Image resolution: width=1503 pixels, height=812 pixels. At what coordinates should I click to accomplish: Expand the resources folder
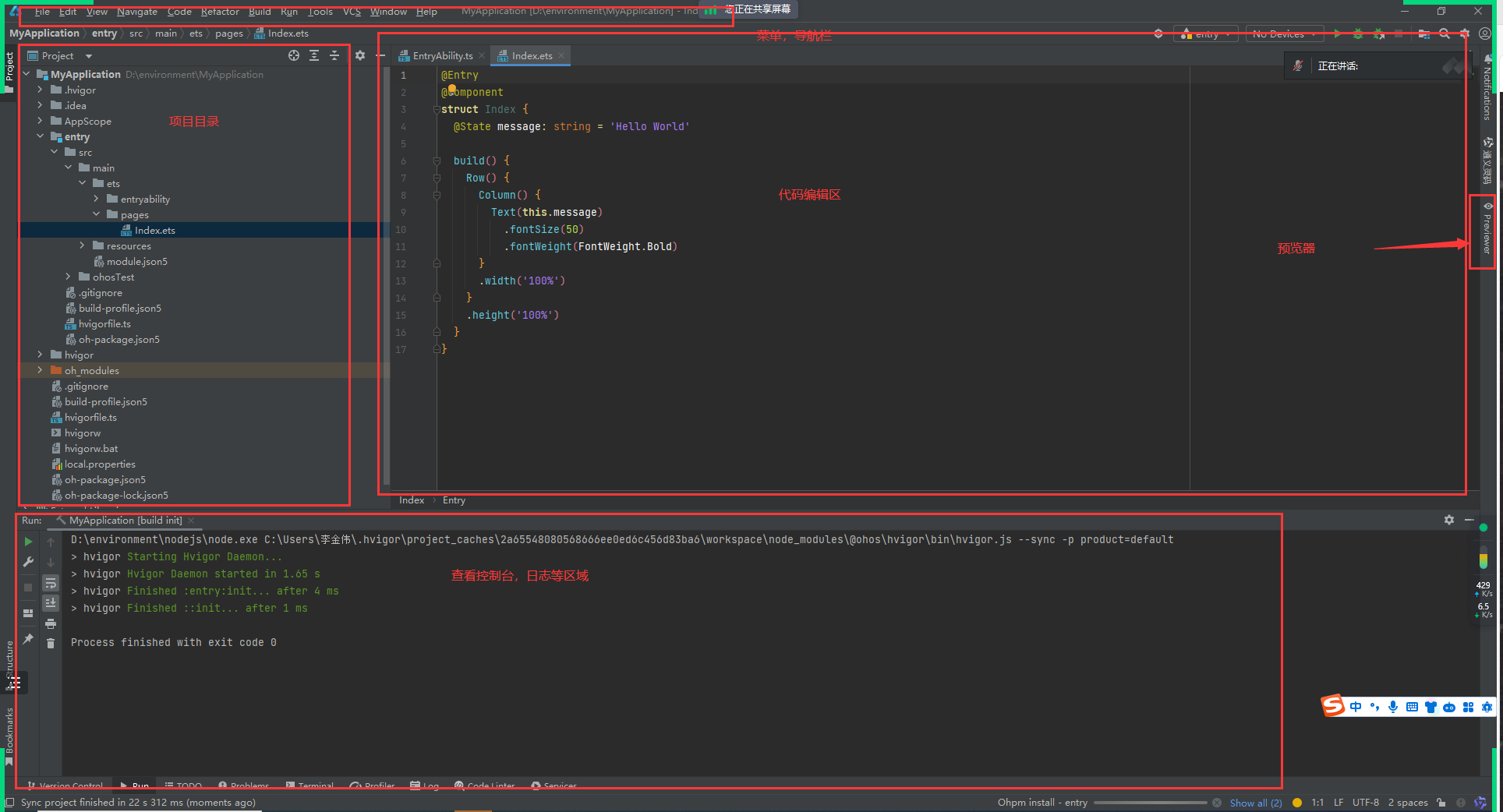click(x=82, y=245)
